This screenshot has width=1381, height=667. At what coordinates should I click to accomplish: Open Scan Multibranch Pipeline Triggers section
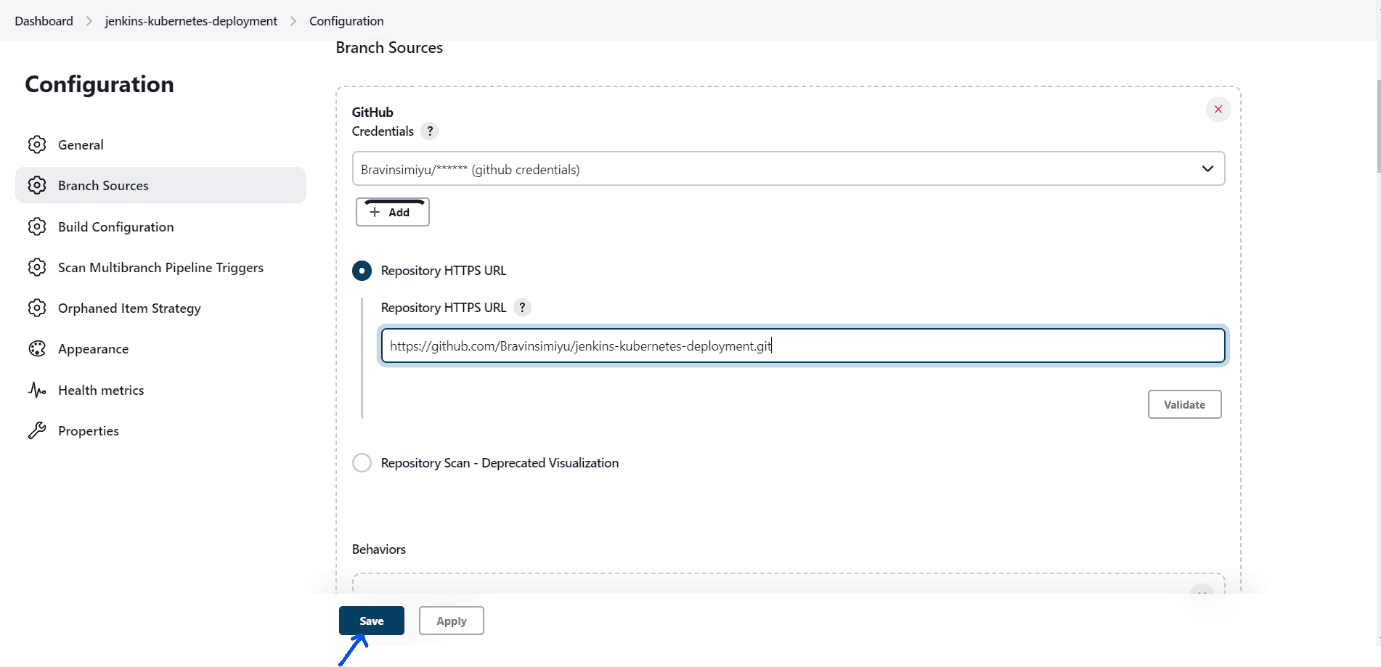pyautogui.click(x=160, y=268)
